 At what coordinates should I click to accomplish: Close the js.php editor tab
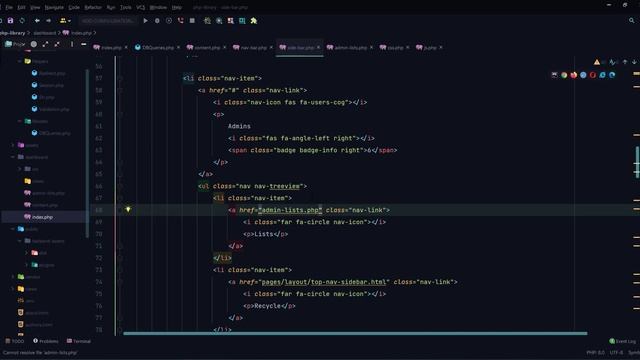coord(441,48)
